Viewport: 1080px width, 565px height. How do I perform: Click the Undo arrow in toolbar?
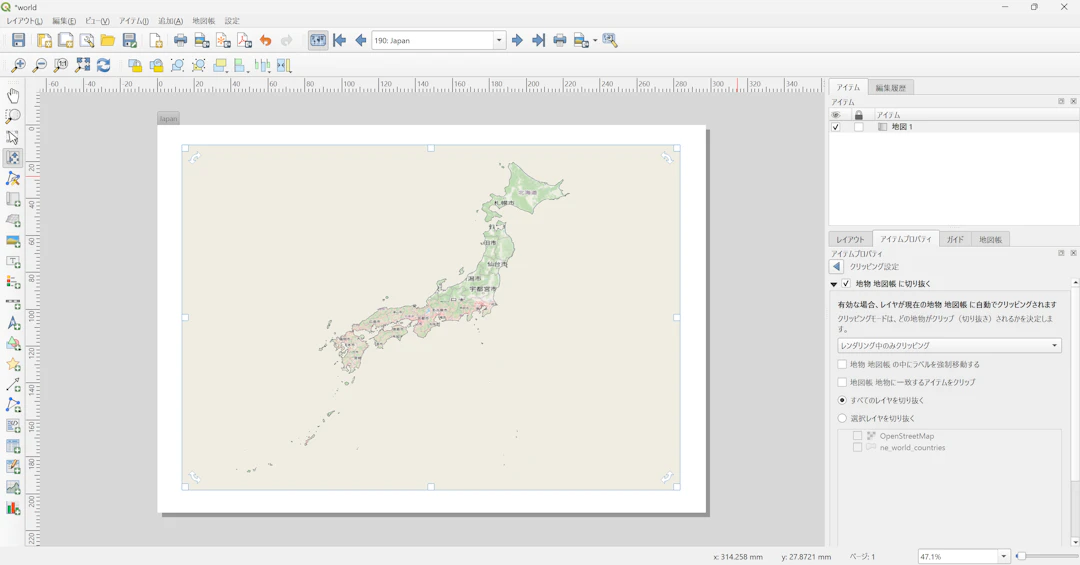(x=266, y=41)
